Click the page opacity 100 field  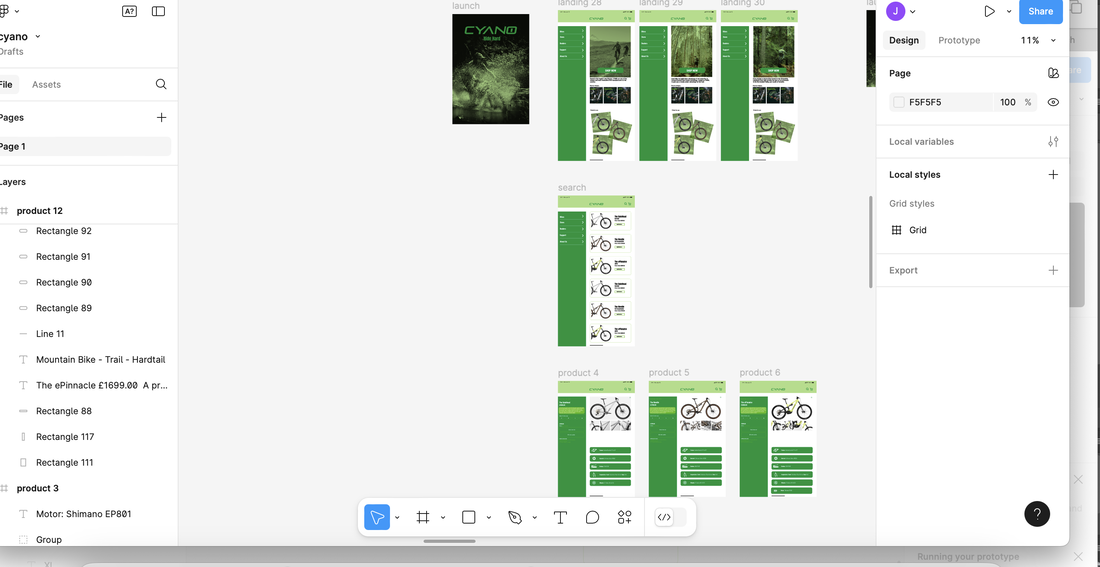pos(1008,102)
